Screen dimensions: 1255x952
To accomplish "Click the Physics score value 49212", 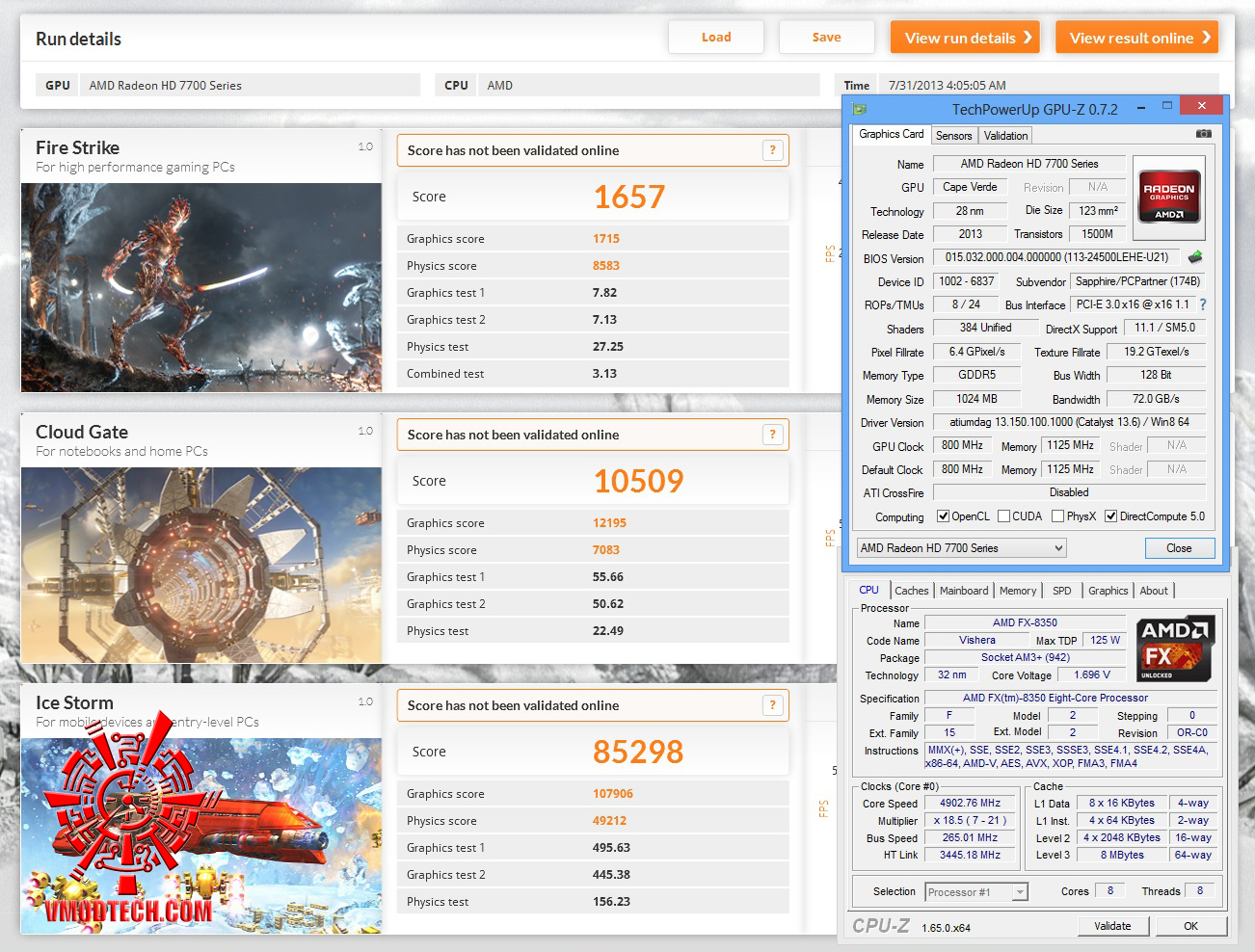I will pyautogui.click(x=609, y=821).
